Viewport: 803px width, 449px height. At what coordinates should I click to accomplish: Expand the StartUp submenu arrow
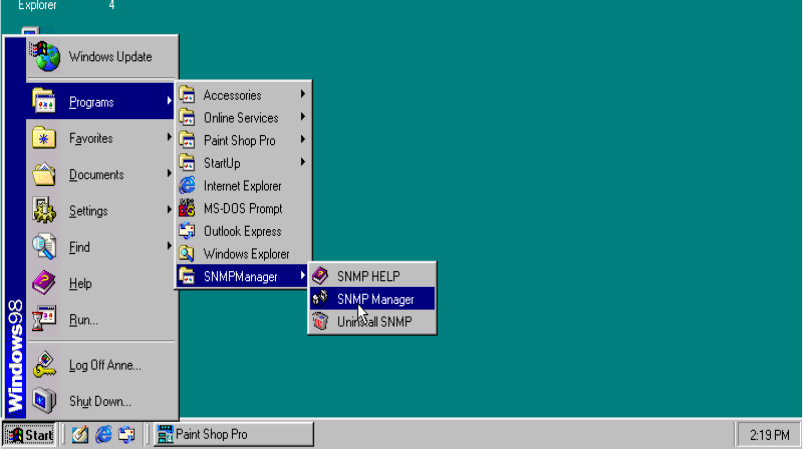(x=303, y=162)
